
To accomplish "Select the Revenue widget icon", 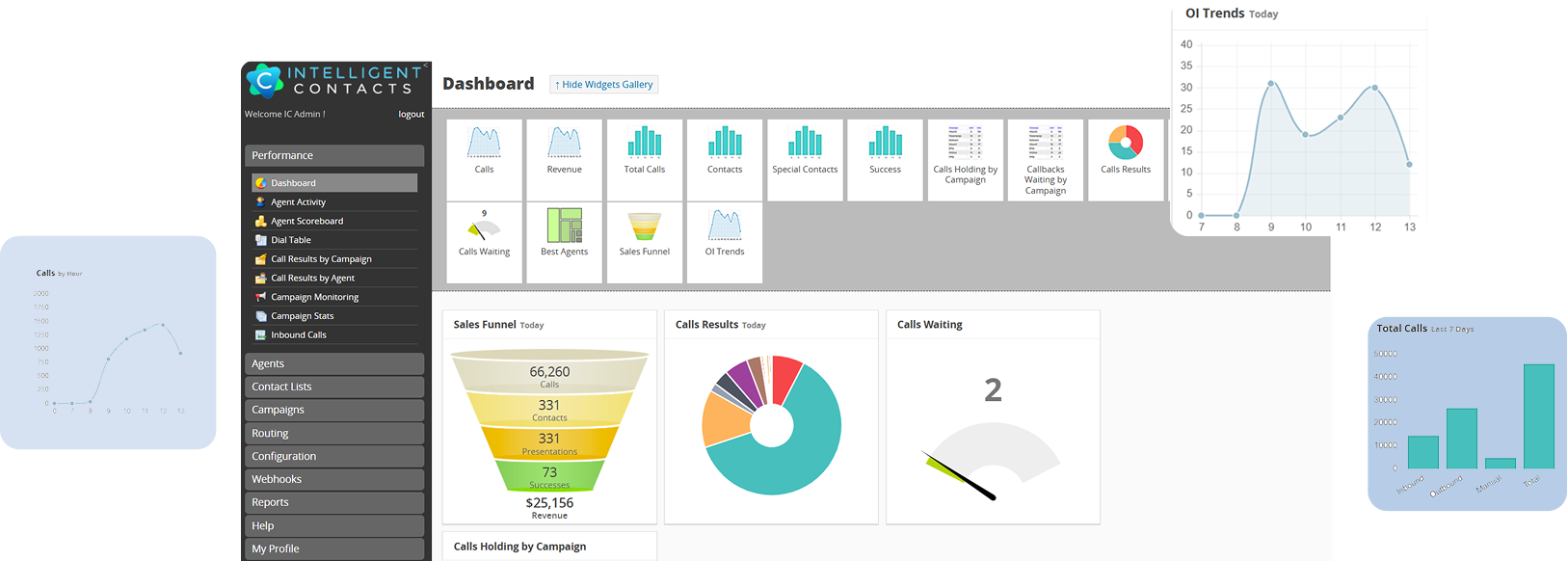I will coord(564,150).
